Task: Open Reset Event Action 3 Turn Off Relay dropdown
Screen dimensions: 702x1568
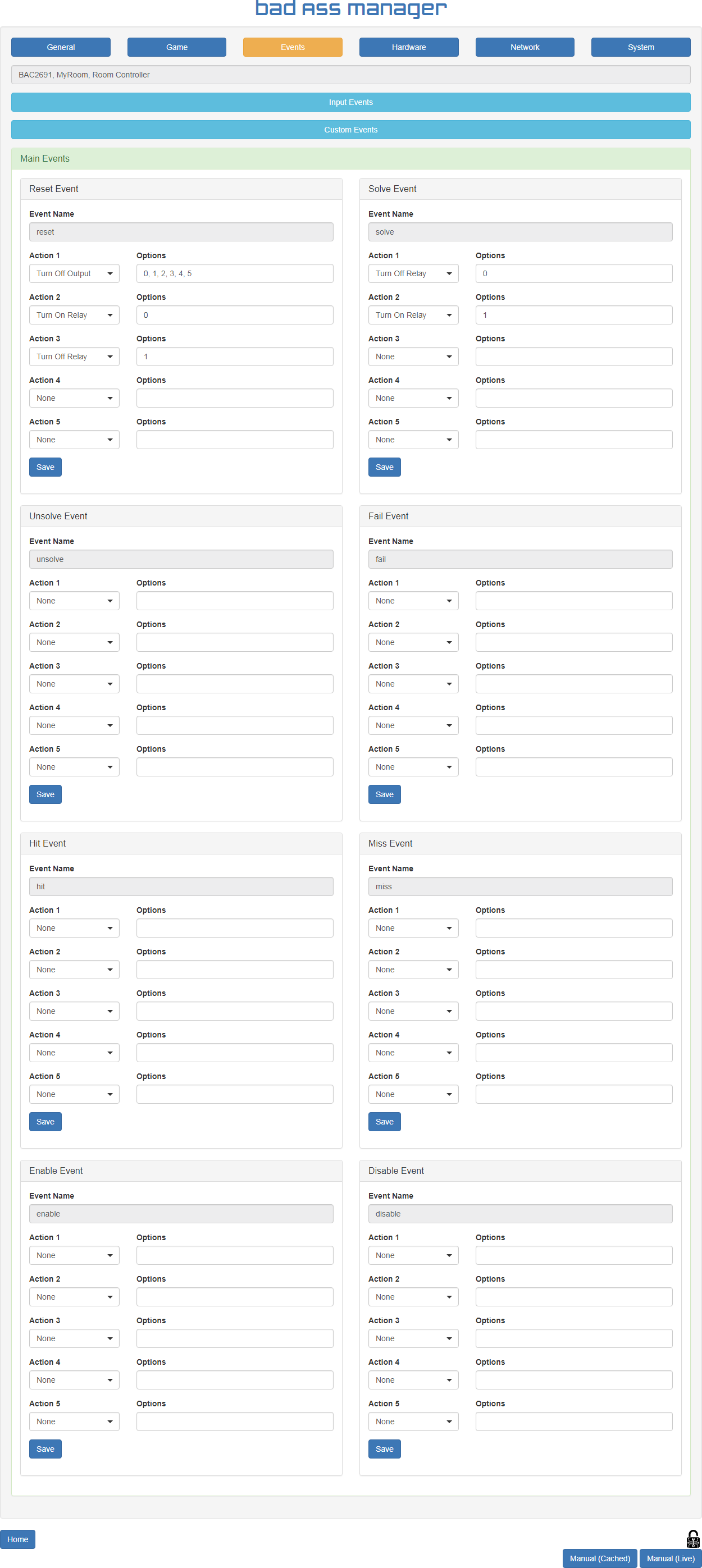Action: click(74, 356)
